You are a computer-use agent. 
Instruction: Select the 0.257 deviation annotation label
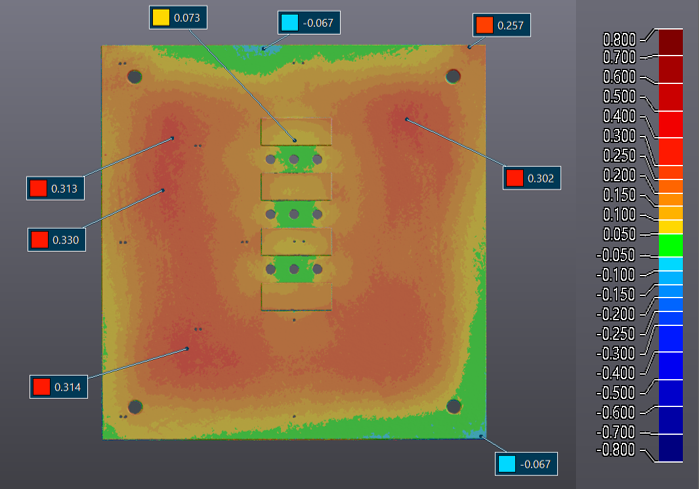[x=502, y=25]
